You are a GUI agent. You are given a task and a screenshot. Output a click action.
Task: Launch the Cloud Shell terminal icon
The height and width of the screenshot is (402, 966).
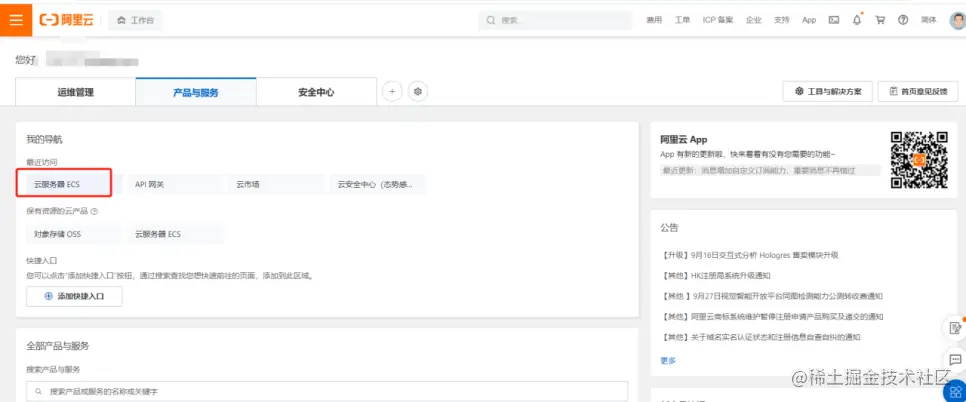point(834,20)
